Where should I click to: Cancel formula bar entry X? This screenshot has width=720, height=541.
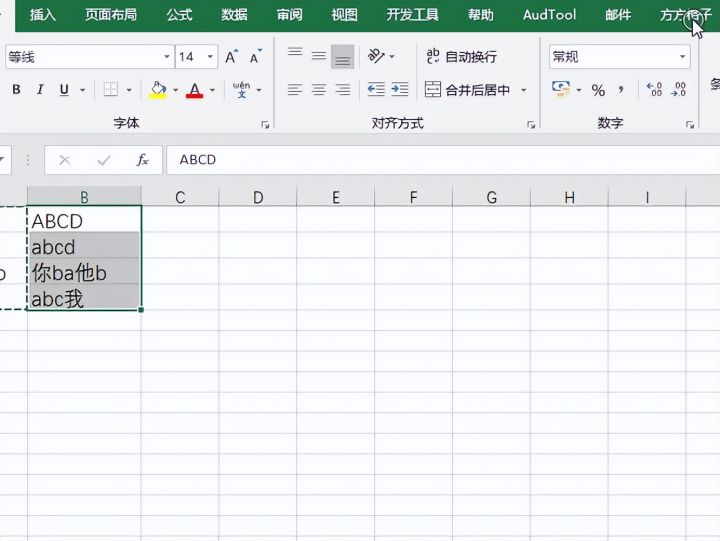pos(65,160)
